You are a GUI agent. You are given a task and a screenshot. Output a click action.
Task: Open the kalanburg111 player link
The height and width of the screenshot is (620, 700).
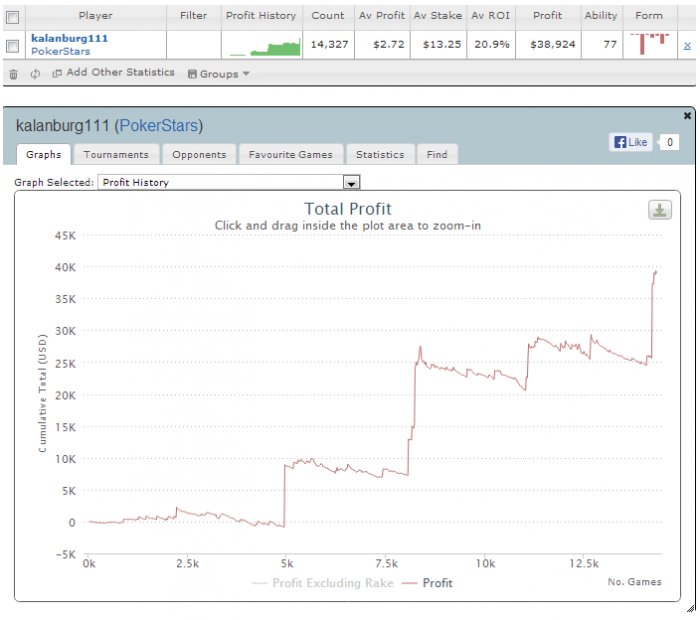(70, 38)
